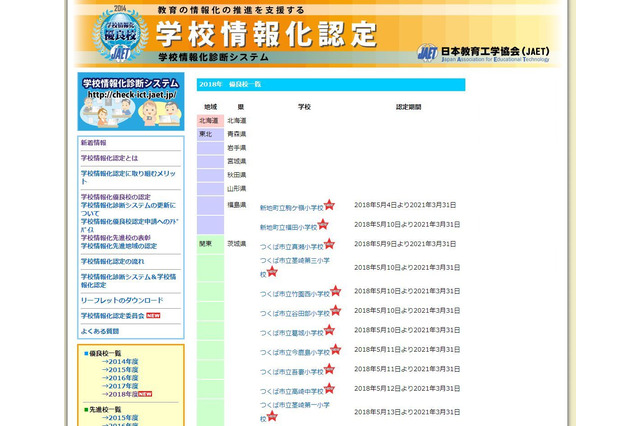Click the 2014 優良校 JAET medal emblem
This screenshot has height=426, width=640.
point(120,33)
